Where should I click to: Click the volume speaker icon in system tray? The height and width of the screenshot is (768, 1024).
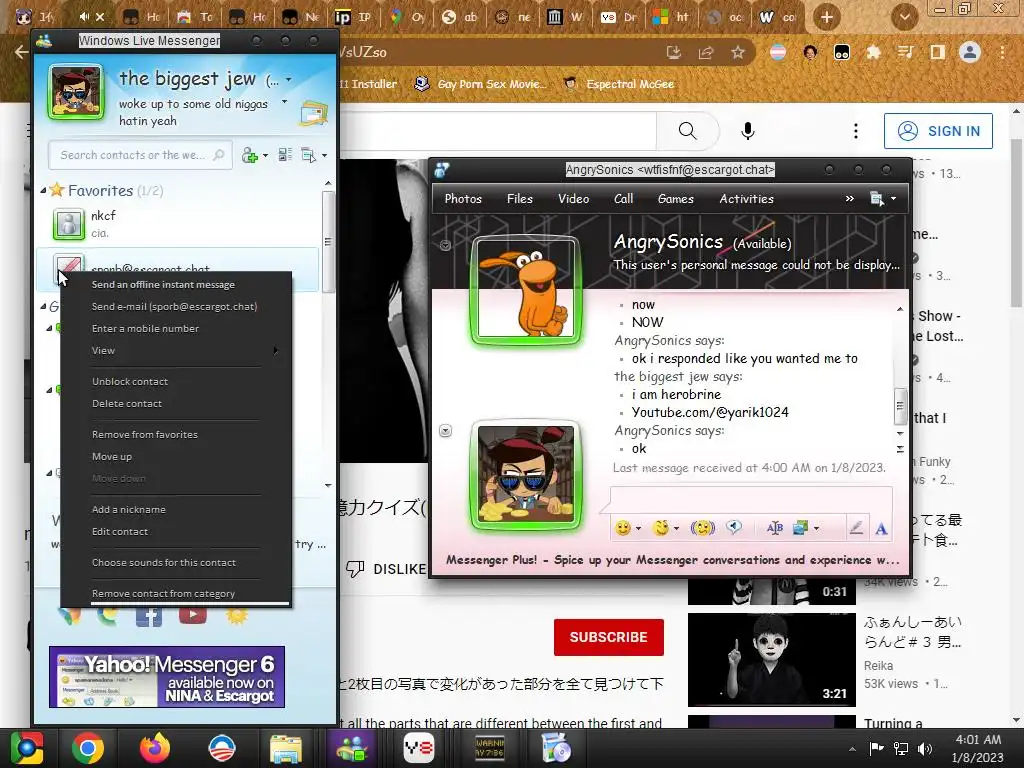click(x=925, y=749)
